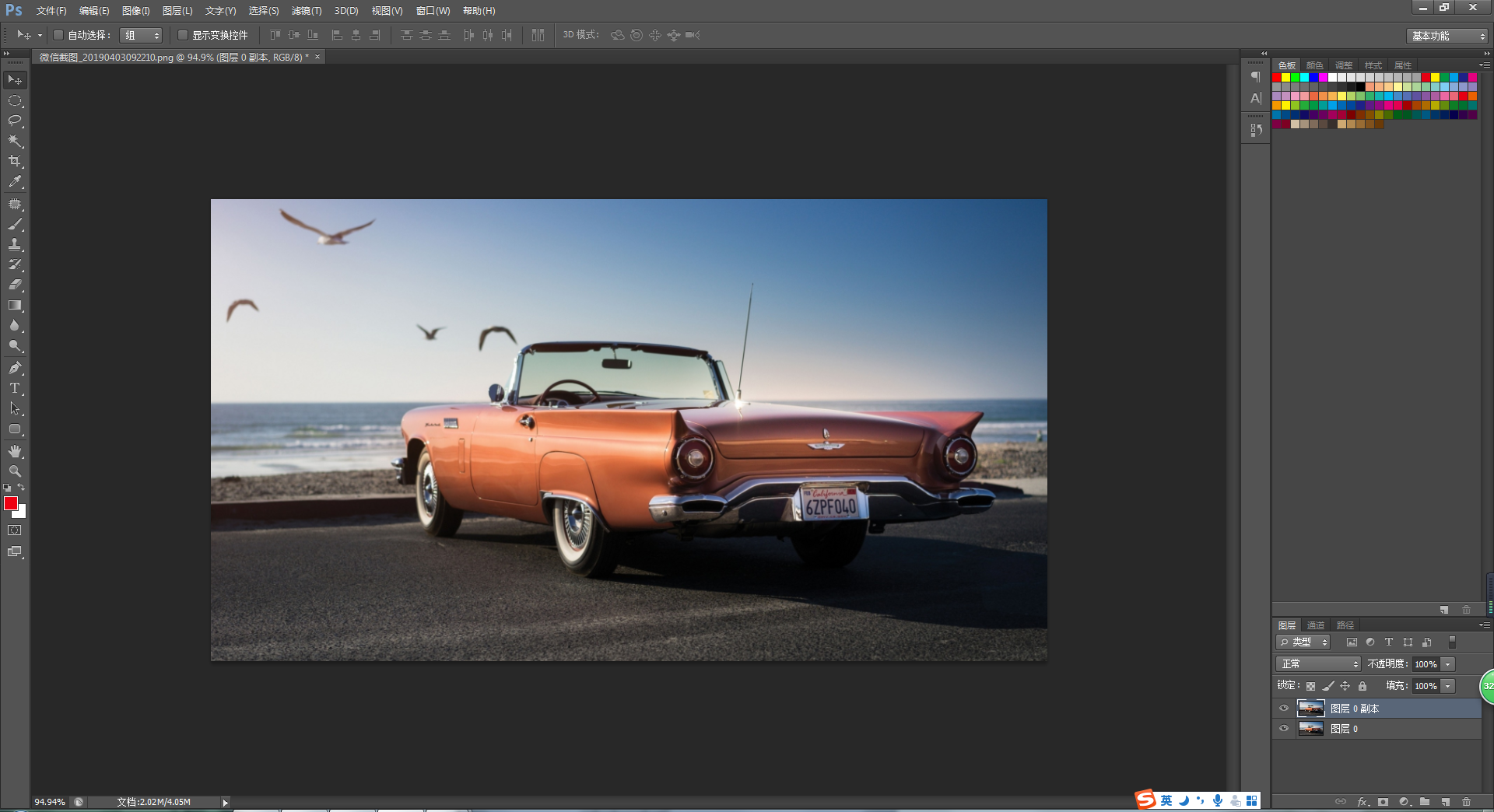The image size is (1494, 812).
Task: Open the 不透明度 opacity slider arrow
Action: [x=1448, y=664]
